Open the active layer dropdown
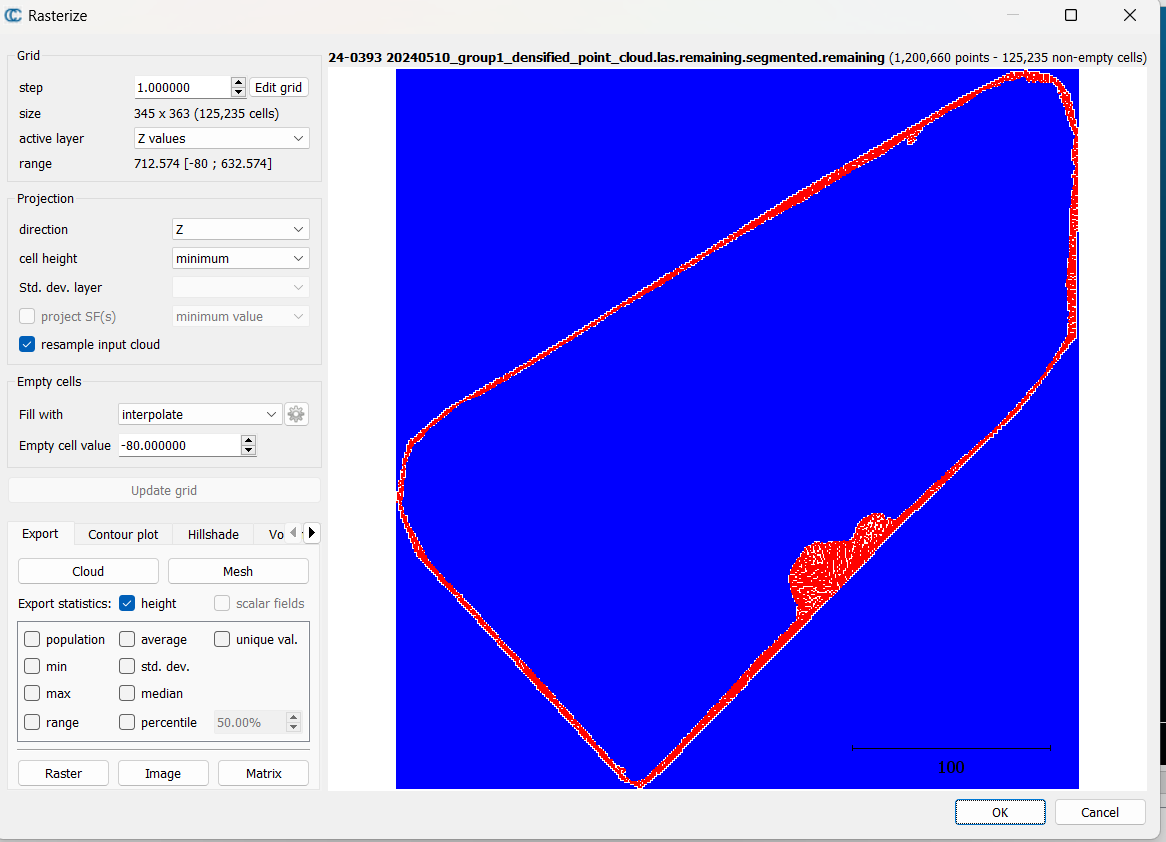 click(x=221, y=138)
